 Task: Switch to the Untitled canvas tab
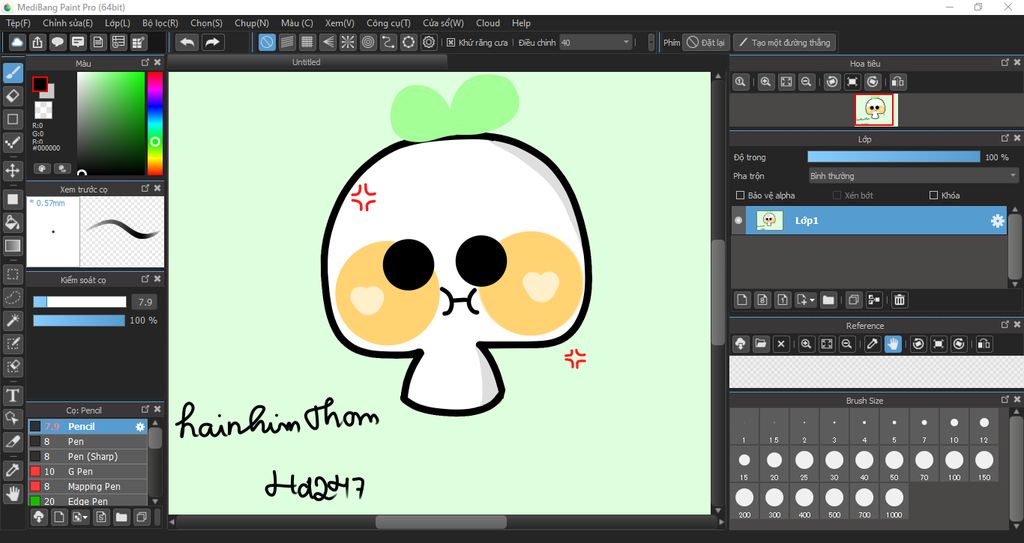click(306, 62)
